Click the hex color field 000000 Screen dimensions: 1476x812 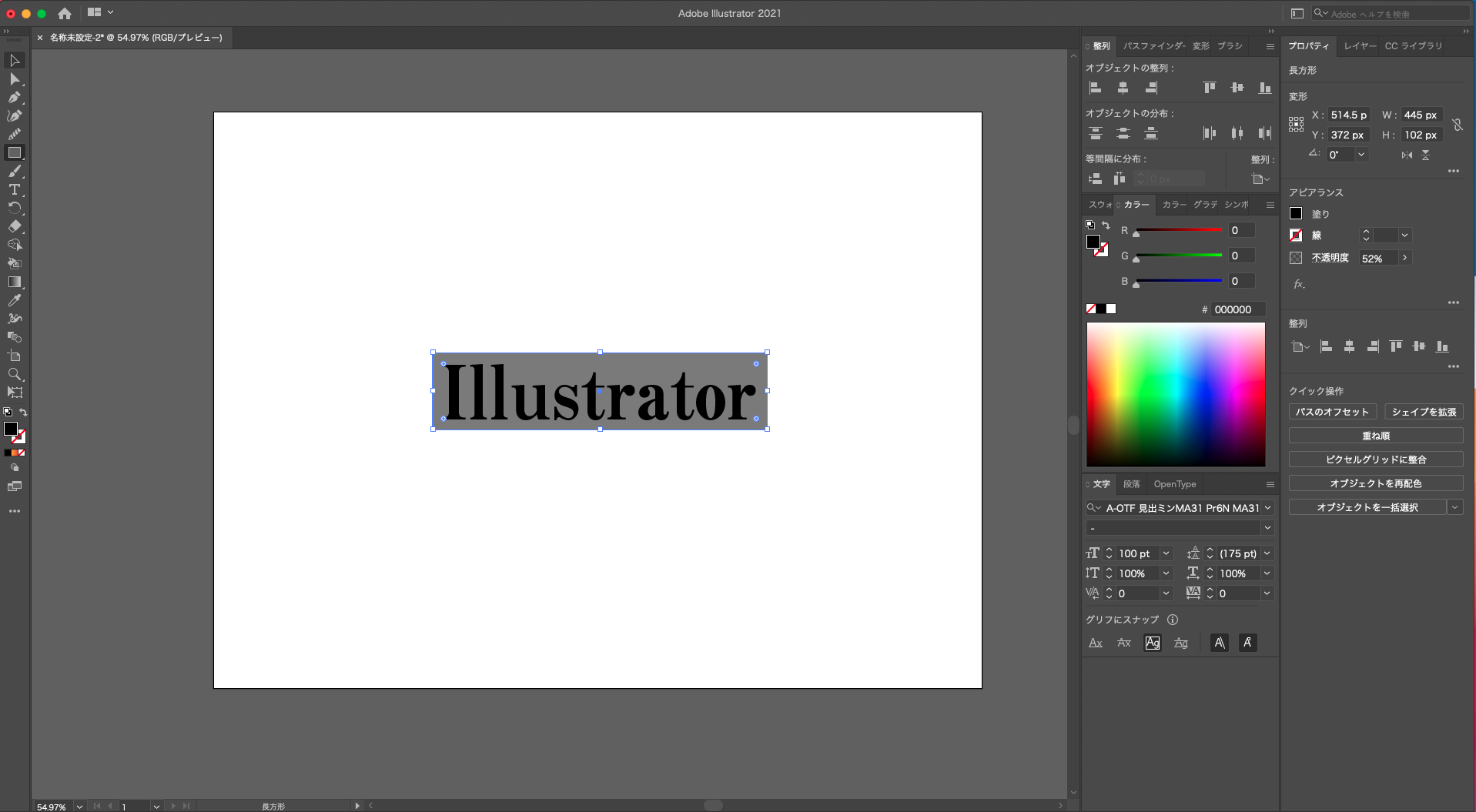pyautogui.click(x=1237, y=309)
